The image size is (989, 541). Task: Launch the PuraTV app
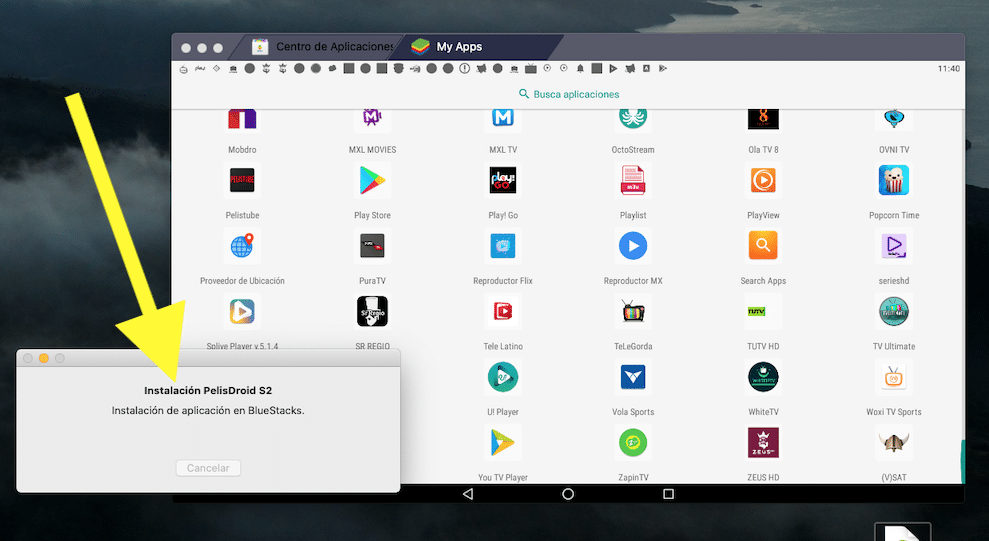click(x=372, y=246)
